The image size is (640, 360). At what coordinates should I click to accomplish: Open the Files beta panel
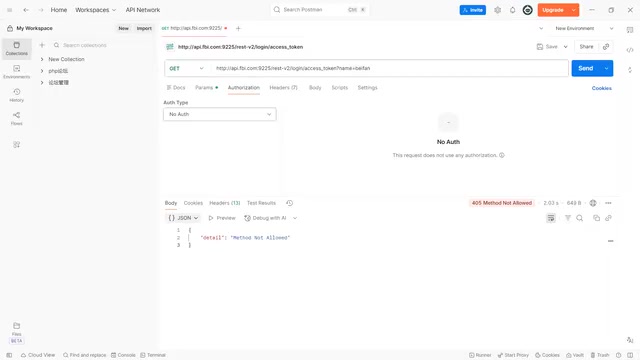(16, 333)
